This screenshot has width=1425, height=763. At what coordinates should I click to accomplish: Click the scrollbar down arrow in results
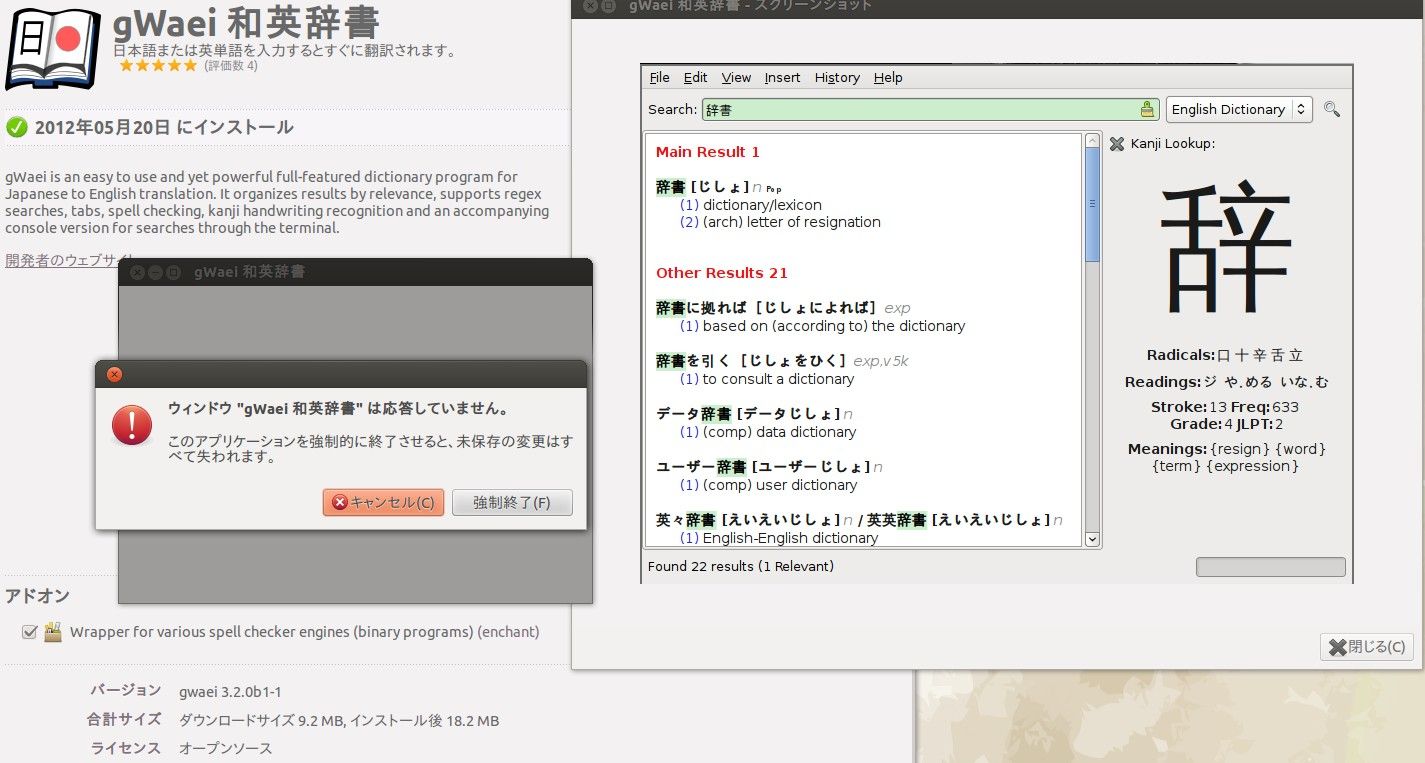click(1093, 538)
